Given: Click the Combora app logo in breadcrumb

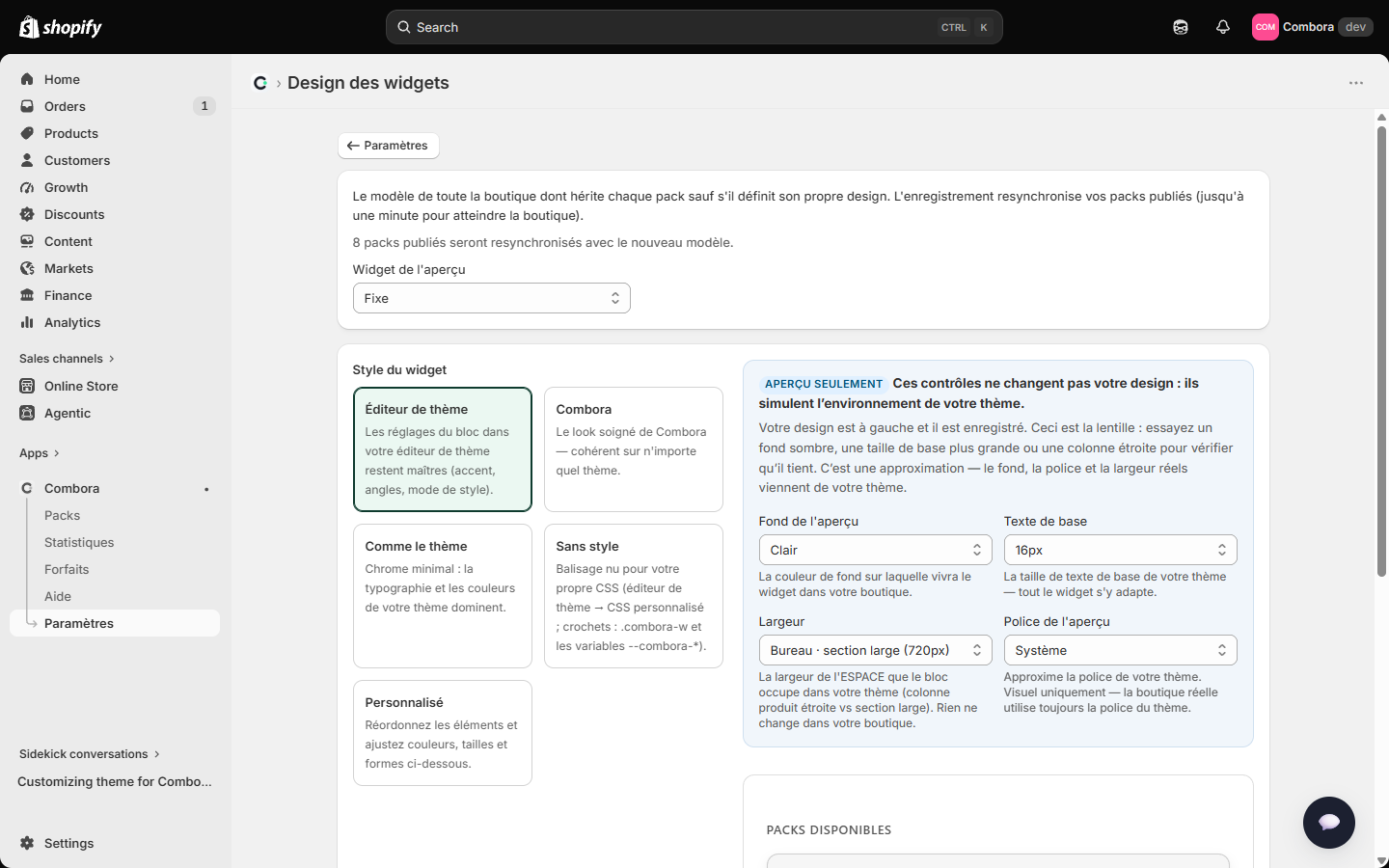Looking at the screenshot, I should (x=260, y=83).
